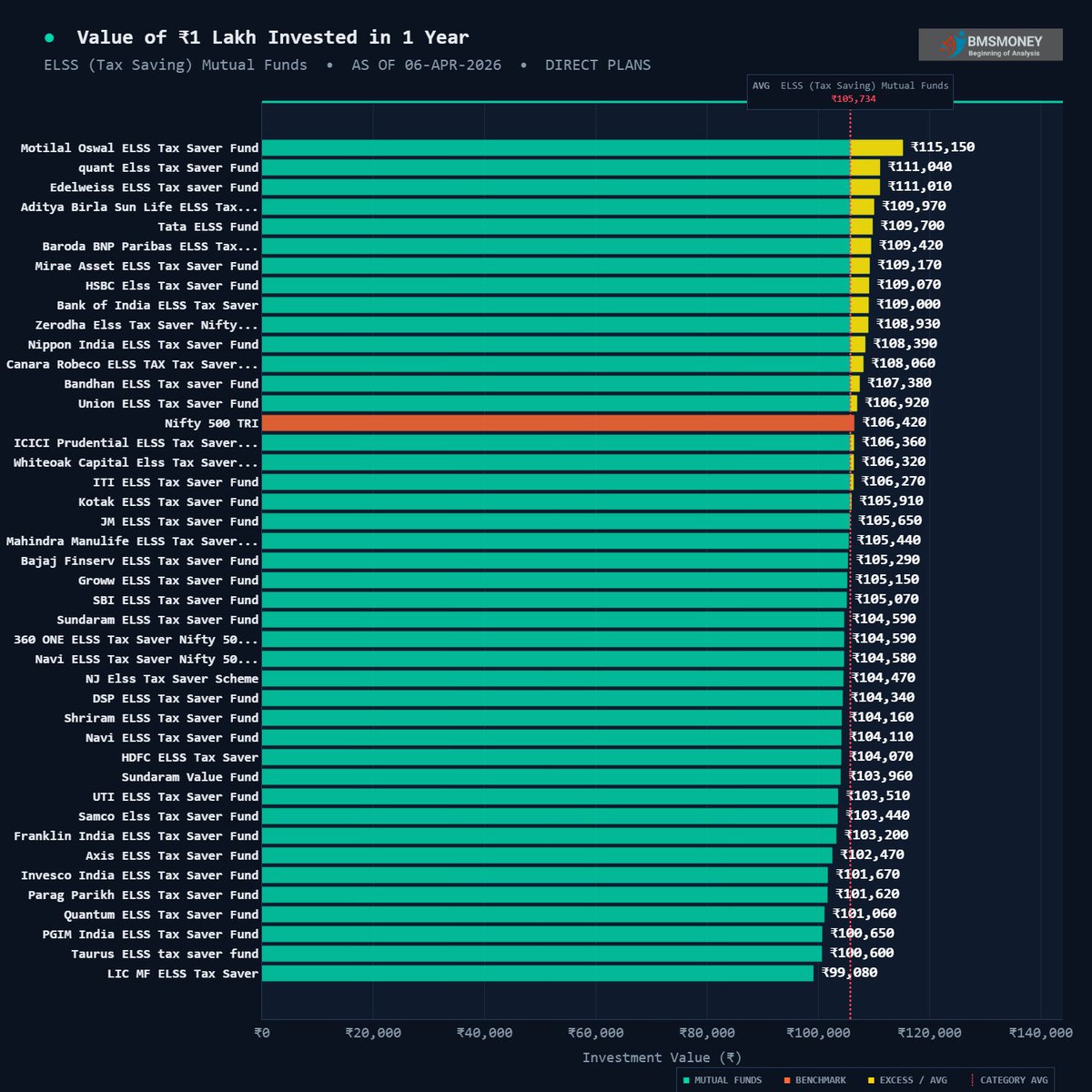The width and height of the screenshot is (1092, 1092).
Task: Click the Kotak ELSS Tax Saver Fund label
Action: tap(168, 501)
